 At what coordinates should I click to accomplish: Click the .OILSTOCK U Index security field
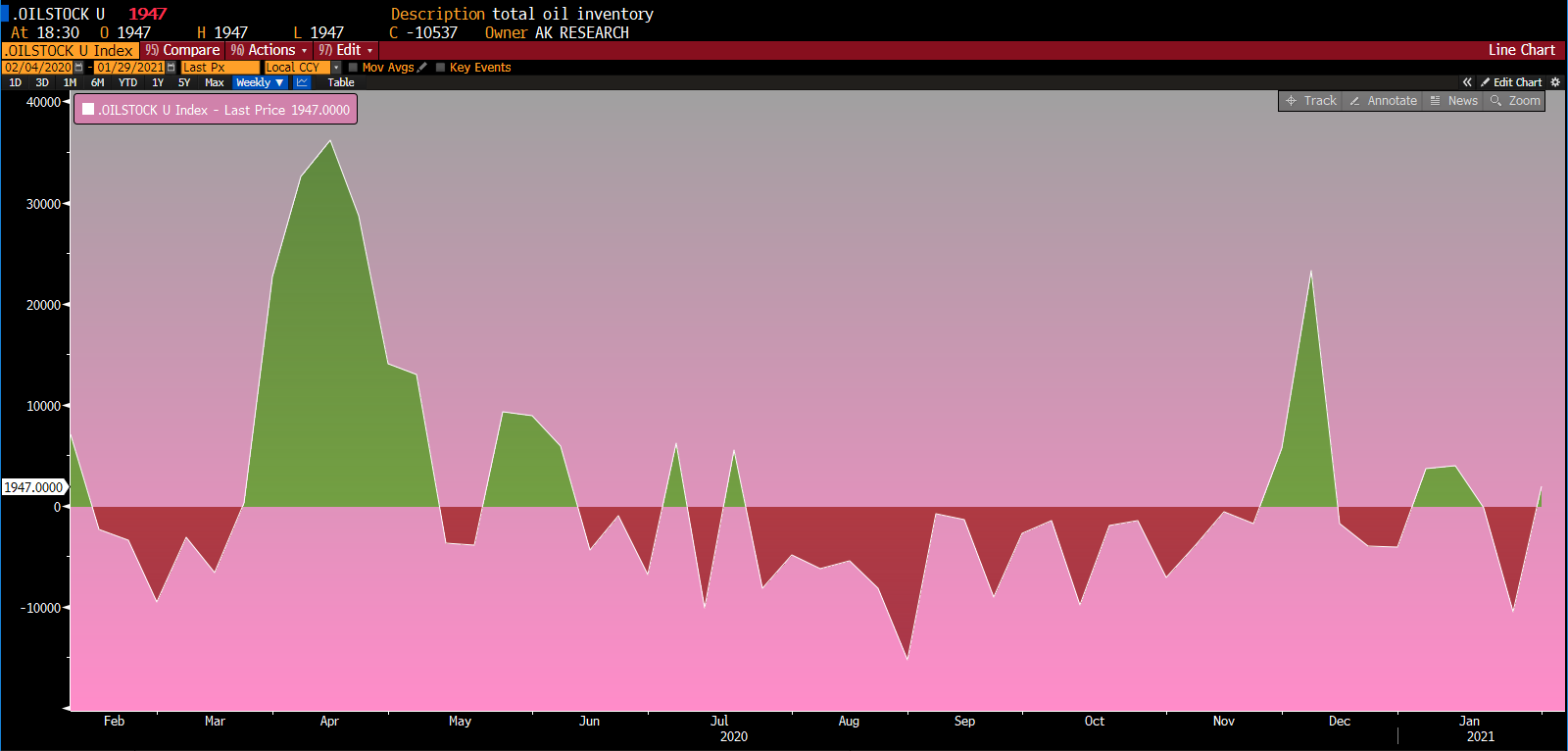pyautogui.click(x=70, y=50)
